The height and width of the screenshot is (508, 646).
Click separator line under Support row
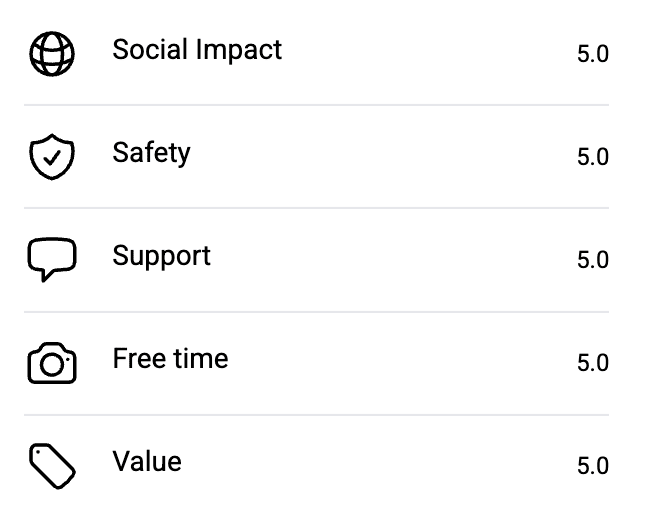pos(316,311)
